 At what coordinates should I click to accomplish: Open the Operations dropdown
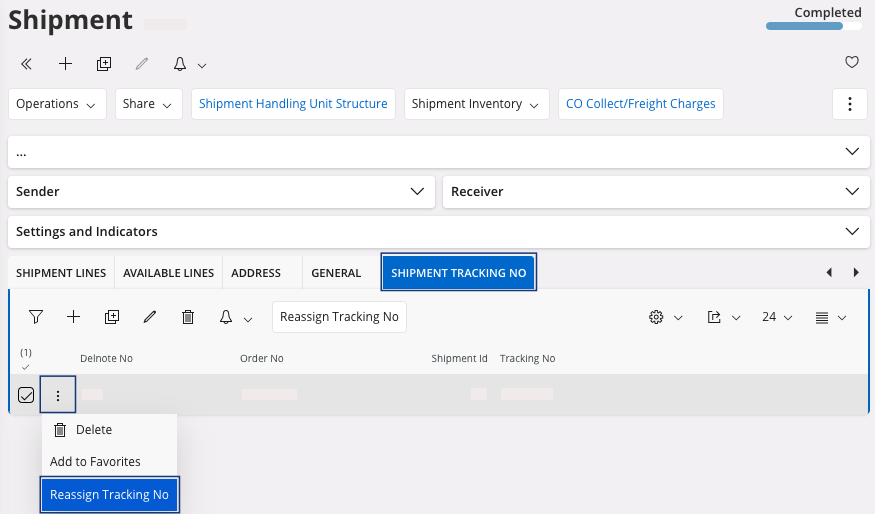(56, 104)
